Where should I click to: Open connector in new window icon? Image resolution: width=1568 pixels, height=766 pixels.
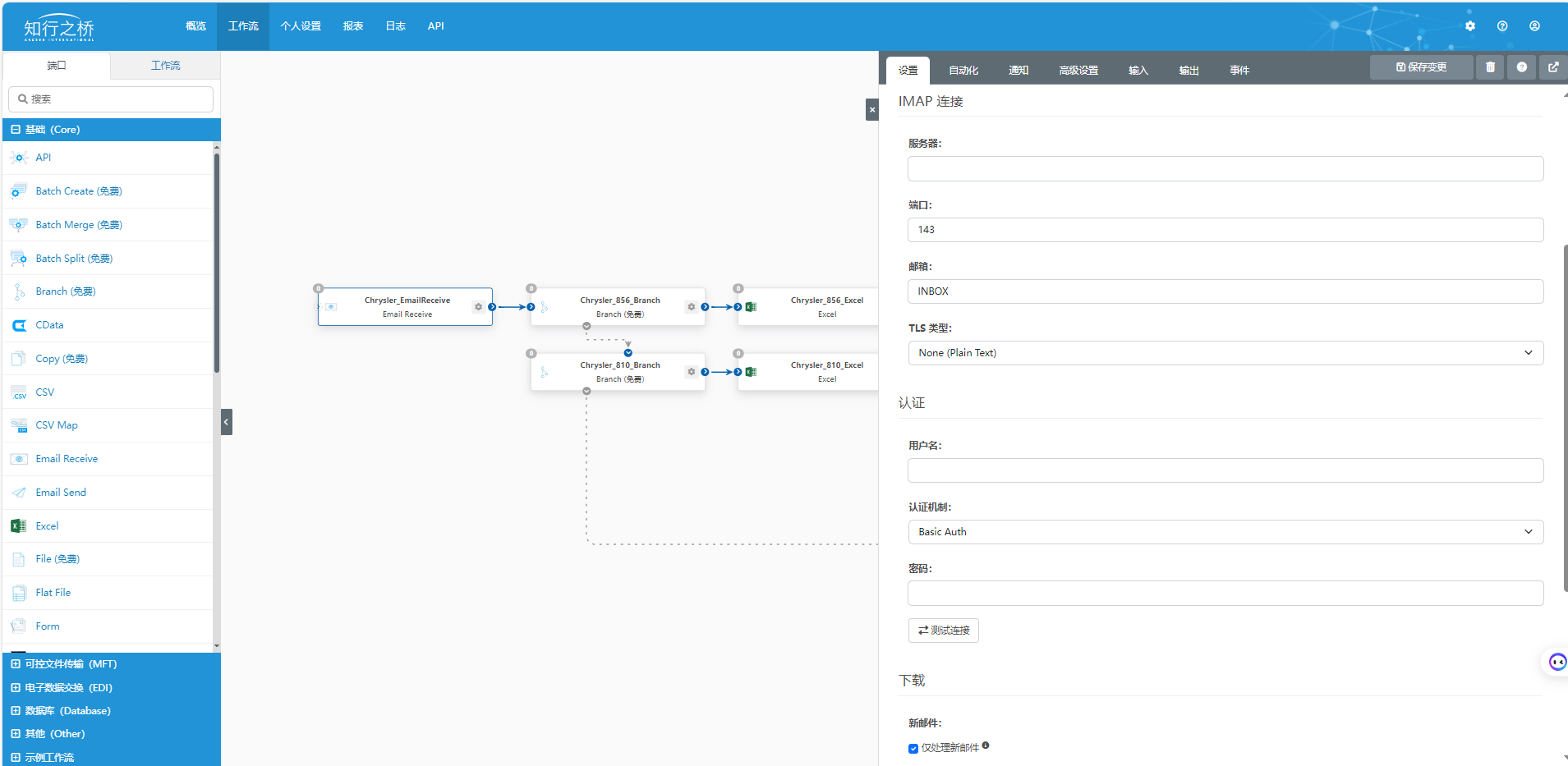click(1553, 67)
